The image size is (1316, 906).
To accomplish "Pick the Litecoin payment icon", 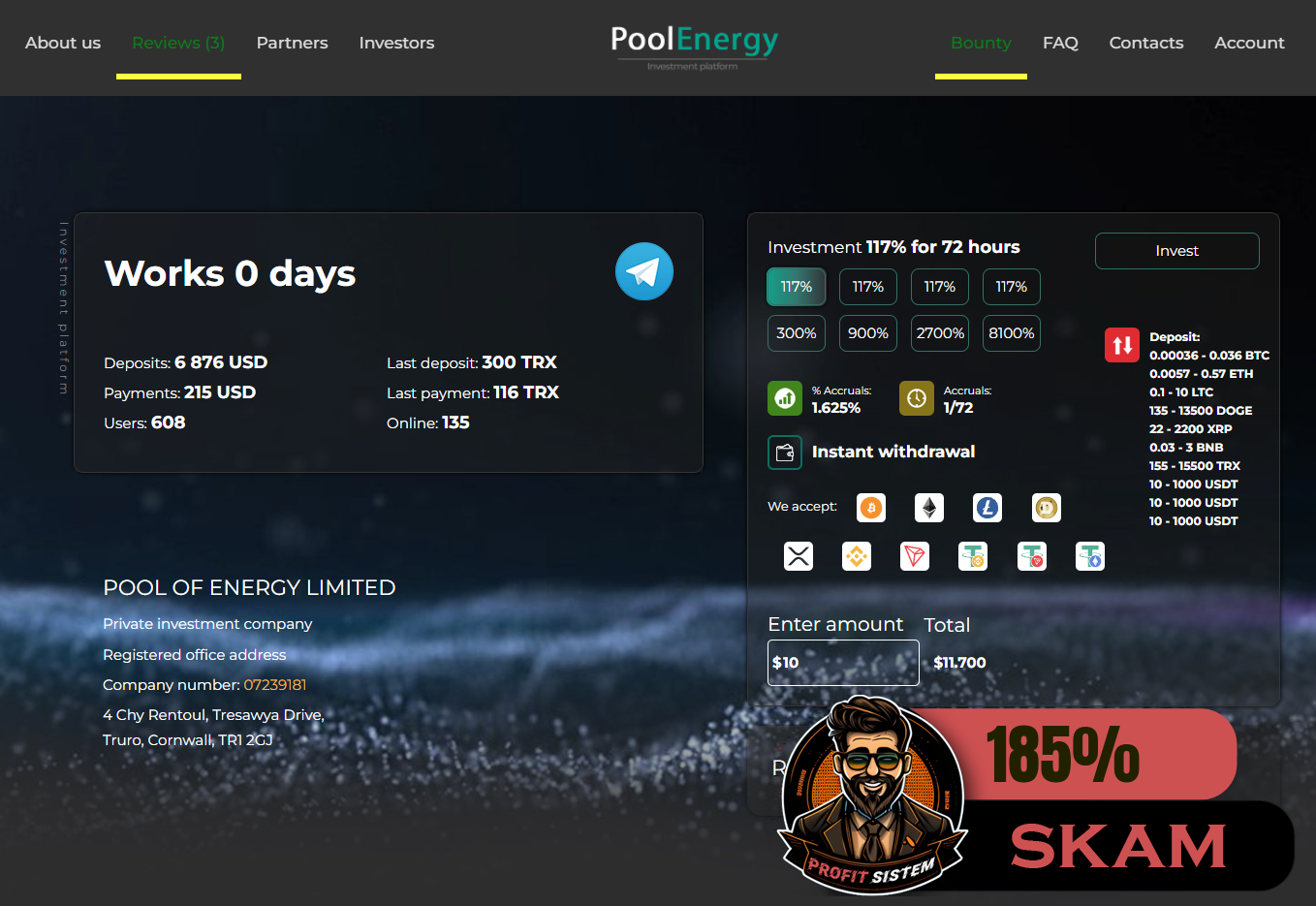I will click(987, 508).
